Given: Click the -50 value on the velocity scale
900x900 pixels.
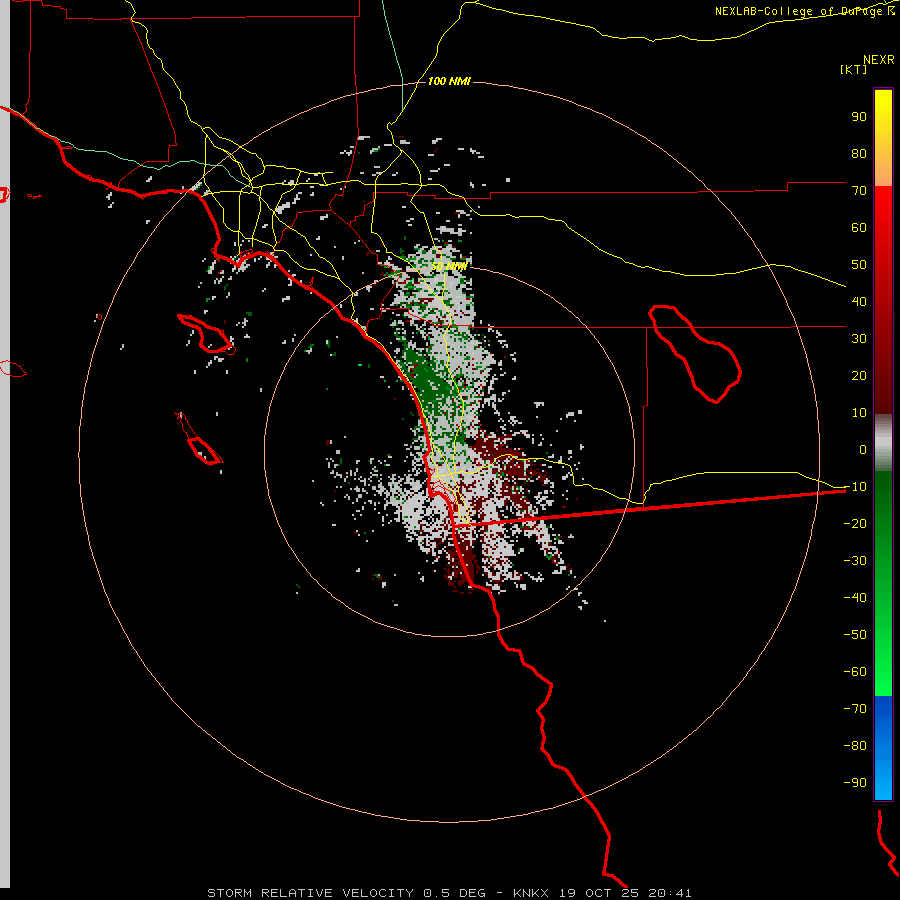Looking at the screenshot, I should (x=855, y=635).
